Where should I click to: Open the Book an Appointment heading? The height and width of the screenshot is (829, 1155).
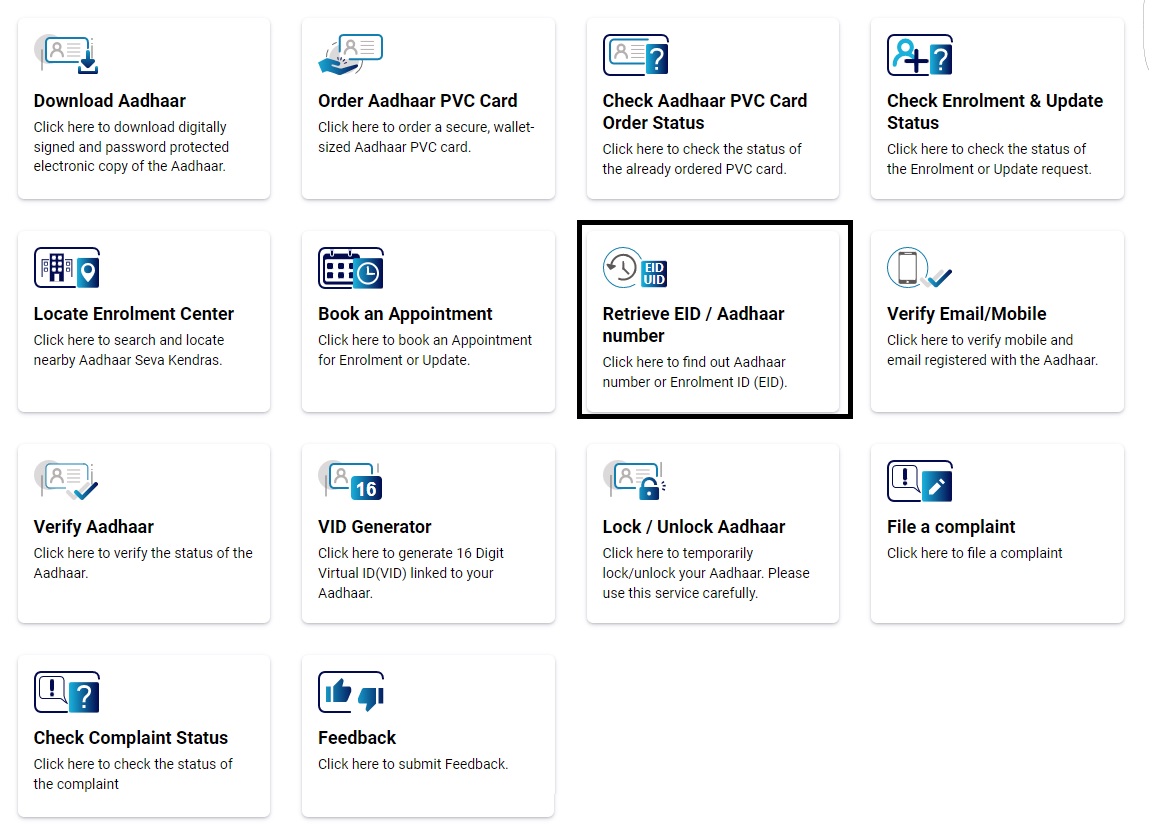pos(405,314)
